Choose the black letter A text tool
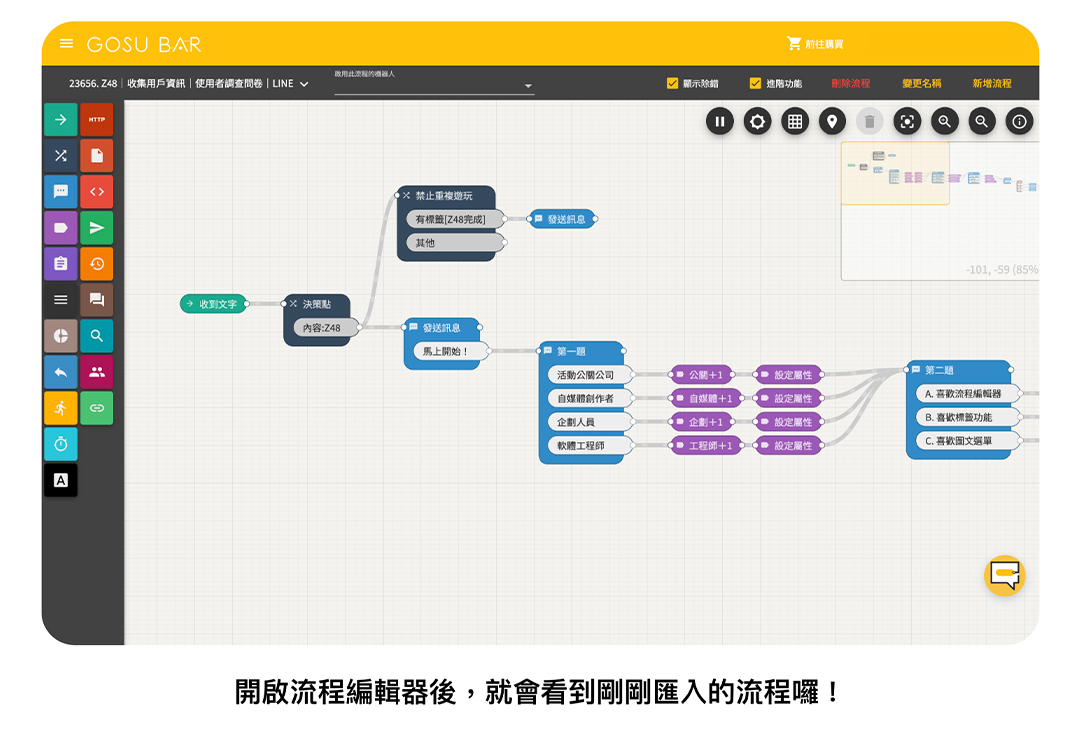1080x733 pixels. (x=61, y=480)
